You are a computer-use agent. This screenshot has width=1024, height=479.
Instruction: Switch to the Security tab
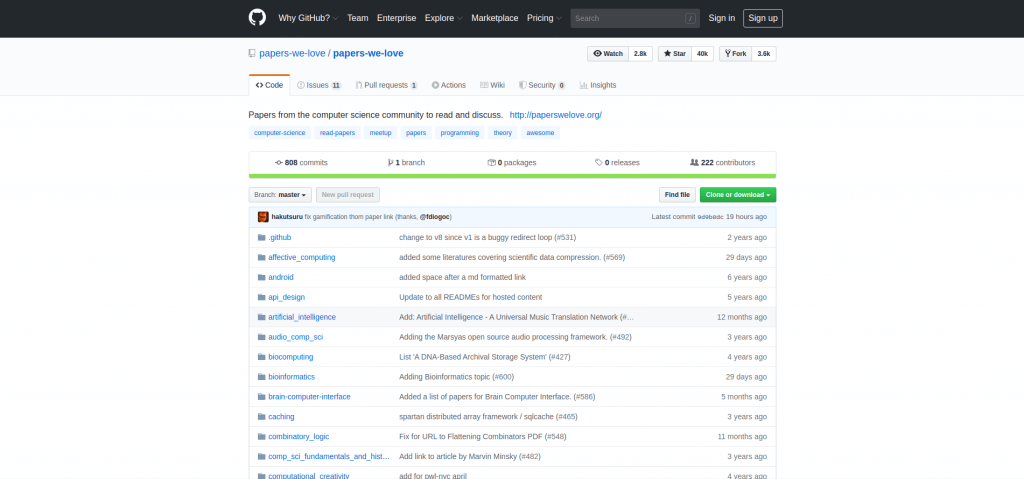tap(542, 85)
